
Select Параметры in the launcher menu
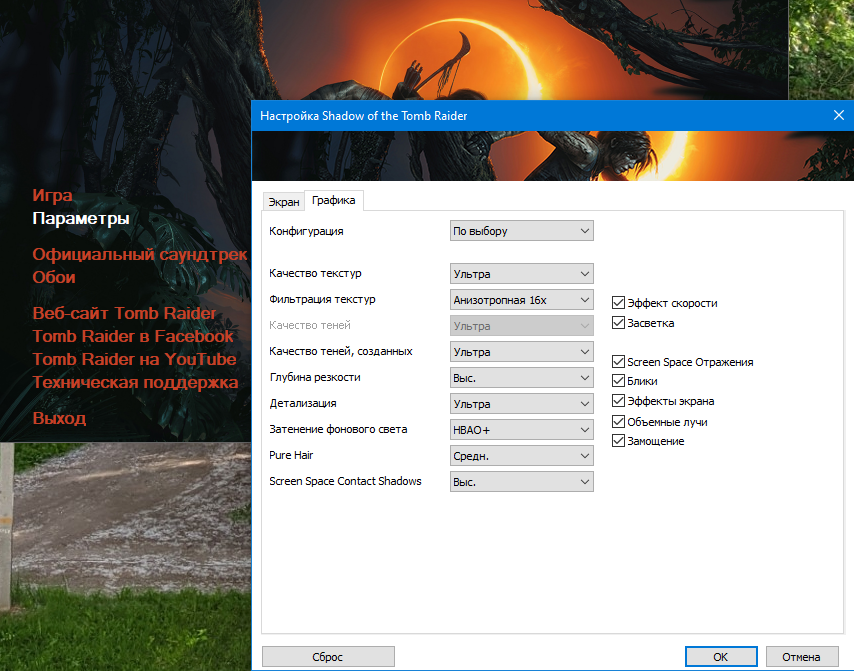[x=81, y=218]
